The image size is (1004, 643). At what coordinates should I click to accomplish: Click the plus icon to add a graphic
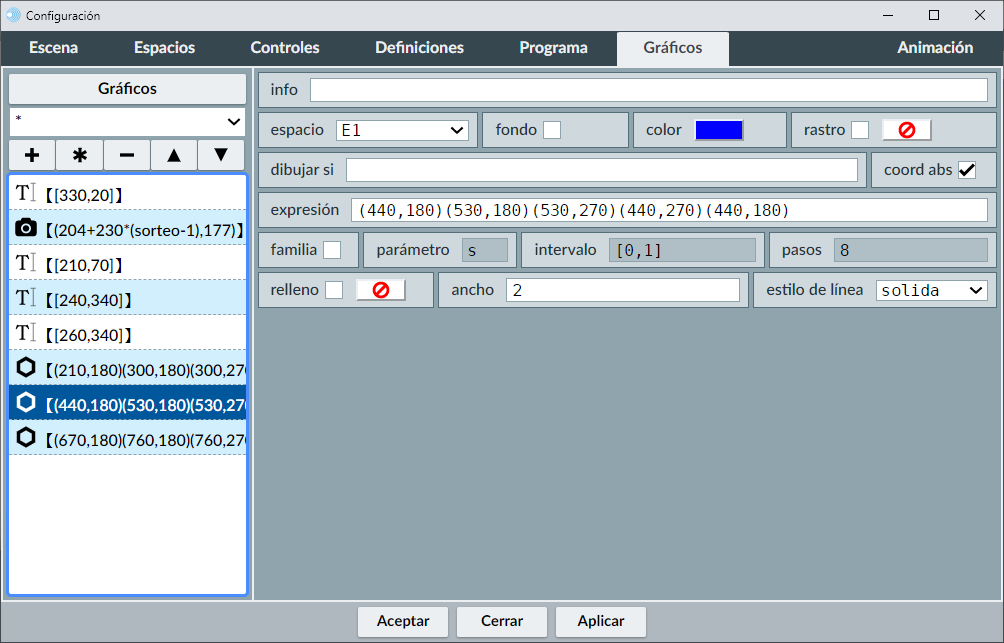(x=32, y=155)
